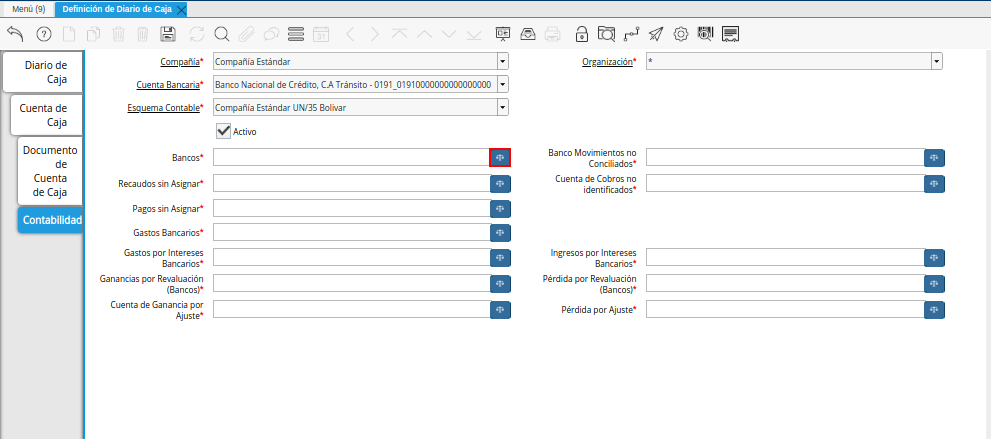Click the certificate icon at toolbar end

[x=731, y=34]
